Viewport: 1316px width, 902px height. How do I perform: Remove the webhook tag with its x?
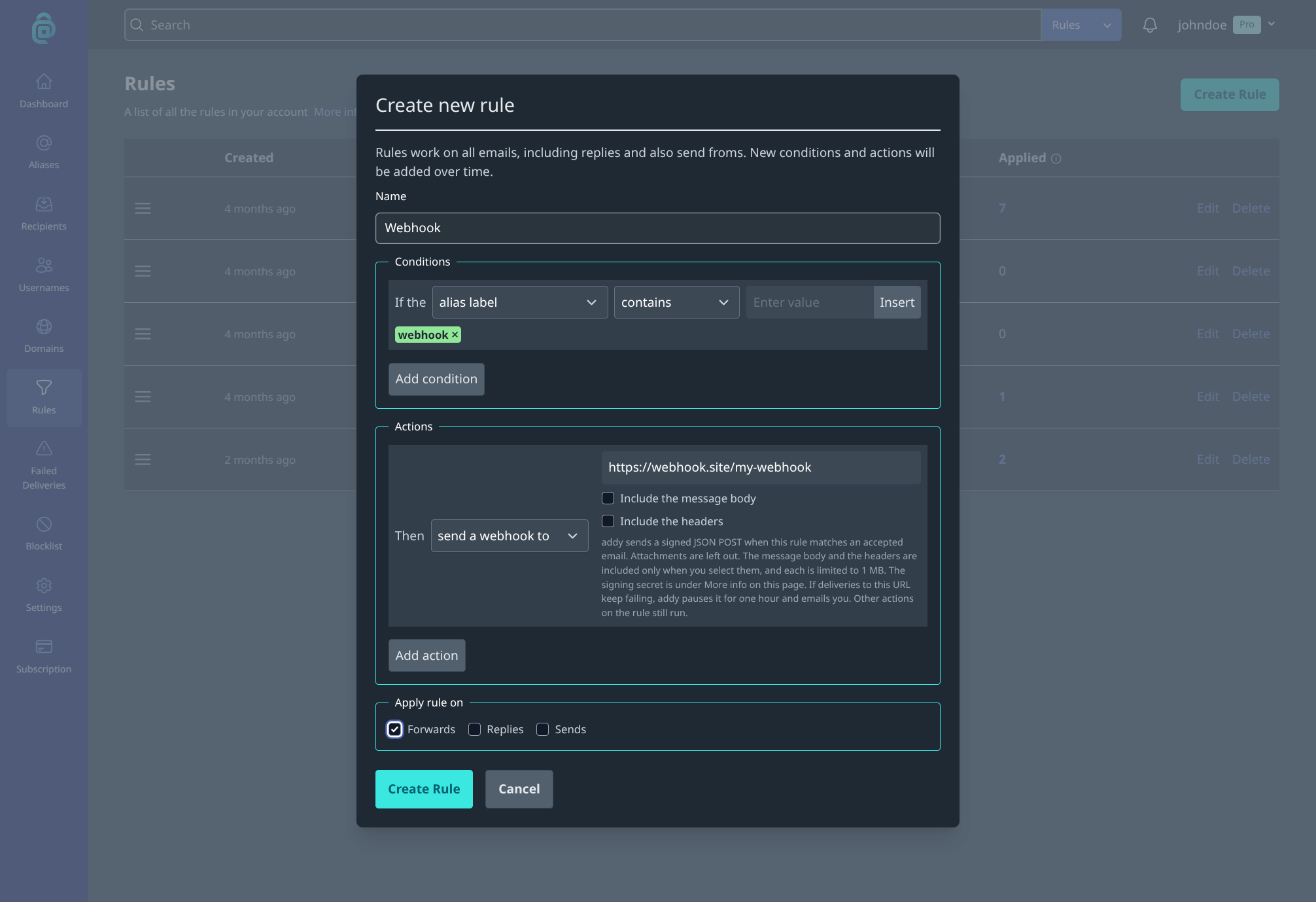[x=455, y=335]
